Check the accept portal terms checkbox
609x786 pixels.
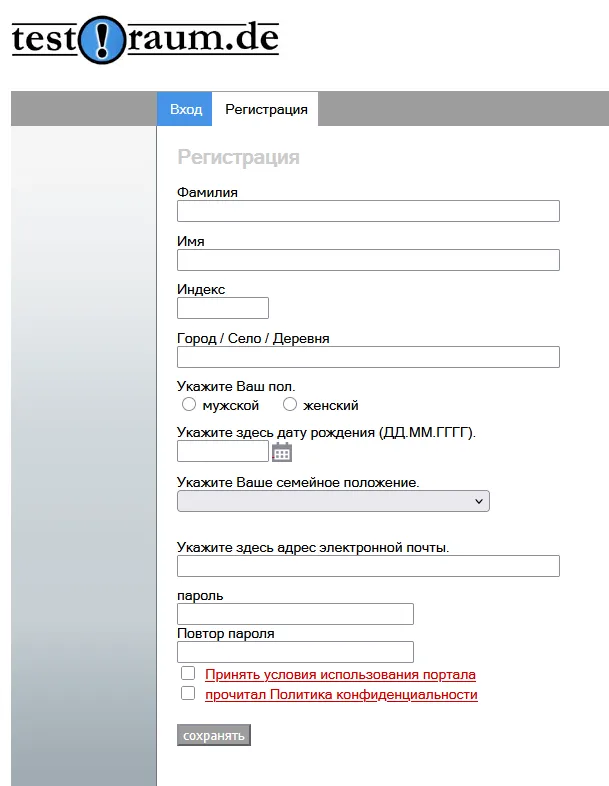click(x=188, y=673)
